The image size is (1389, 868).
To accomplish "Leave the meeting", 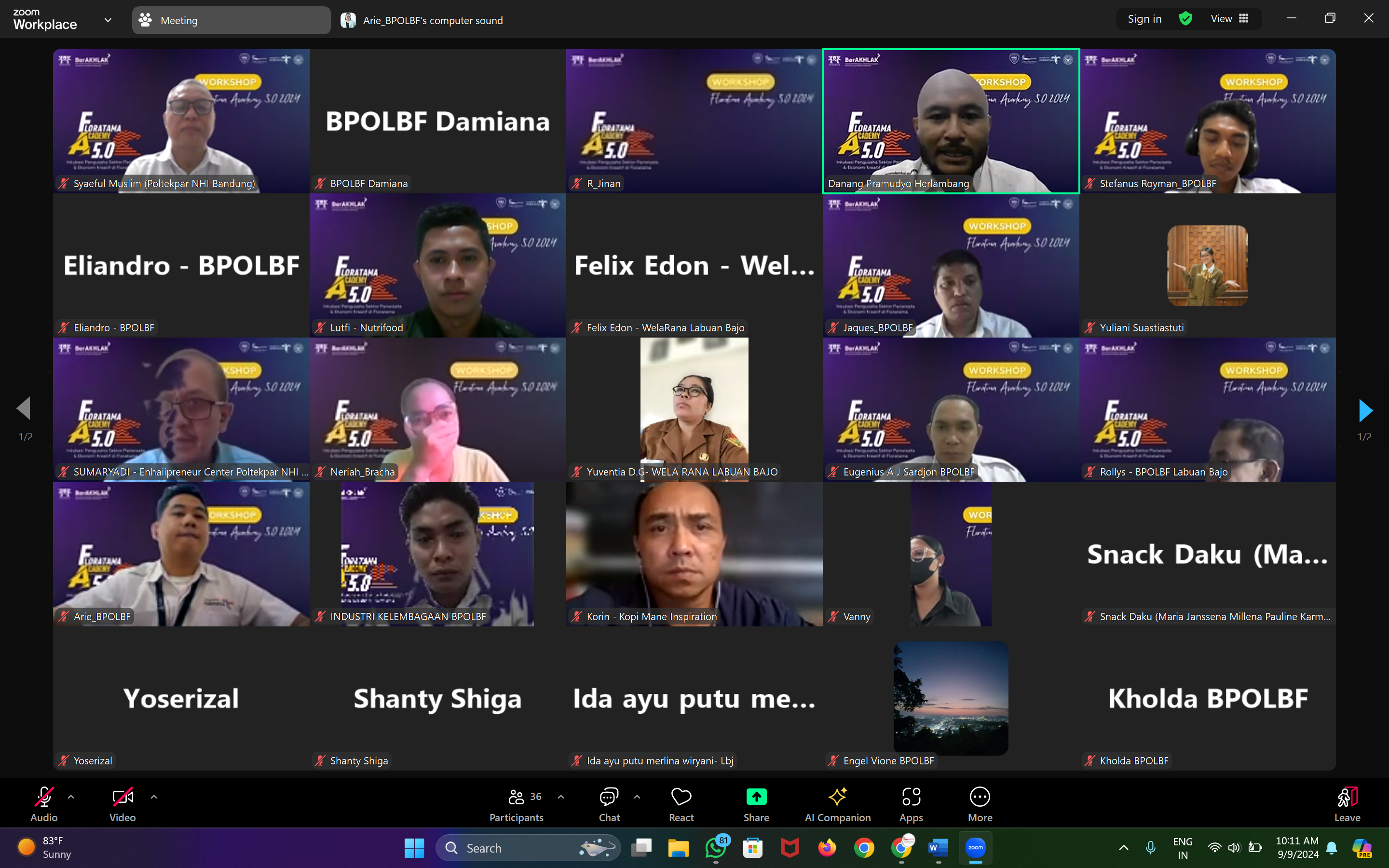I will (1347, 804).
